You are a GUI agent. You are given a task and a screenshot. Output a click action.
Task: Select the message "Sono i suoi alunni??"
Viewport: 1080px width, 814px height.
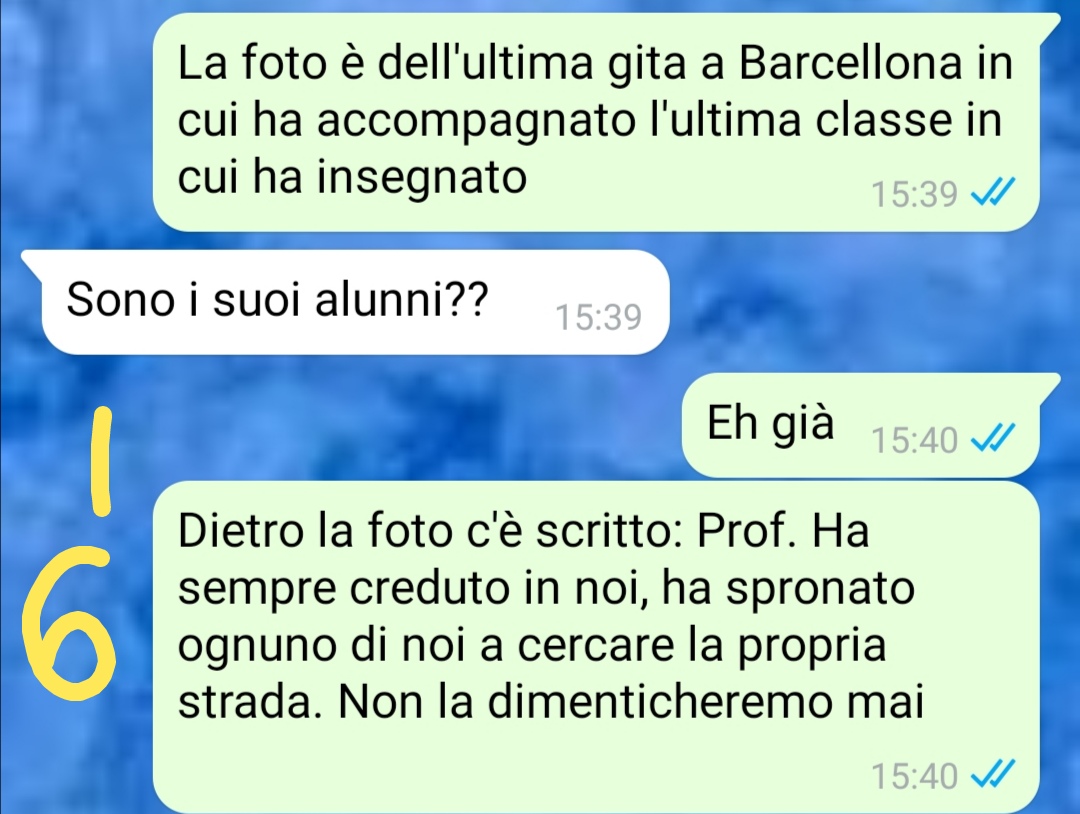click(355, 302)
